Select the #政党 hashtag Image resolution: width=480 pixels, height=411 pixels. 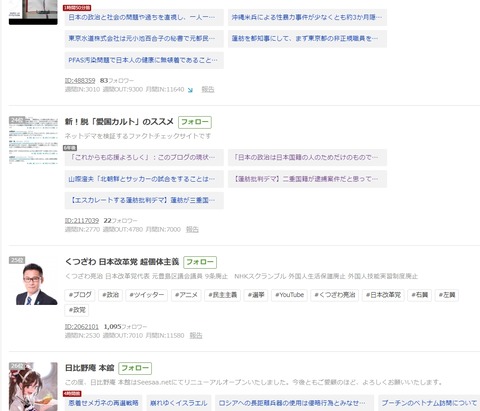(77, 310)
